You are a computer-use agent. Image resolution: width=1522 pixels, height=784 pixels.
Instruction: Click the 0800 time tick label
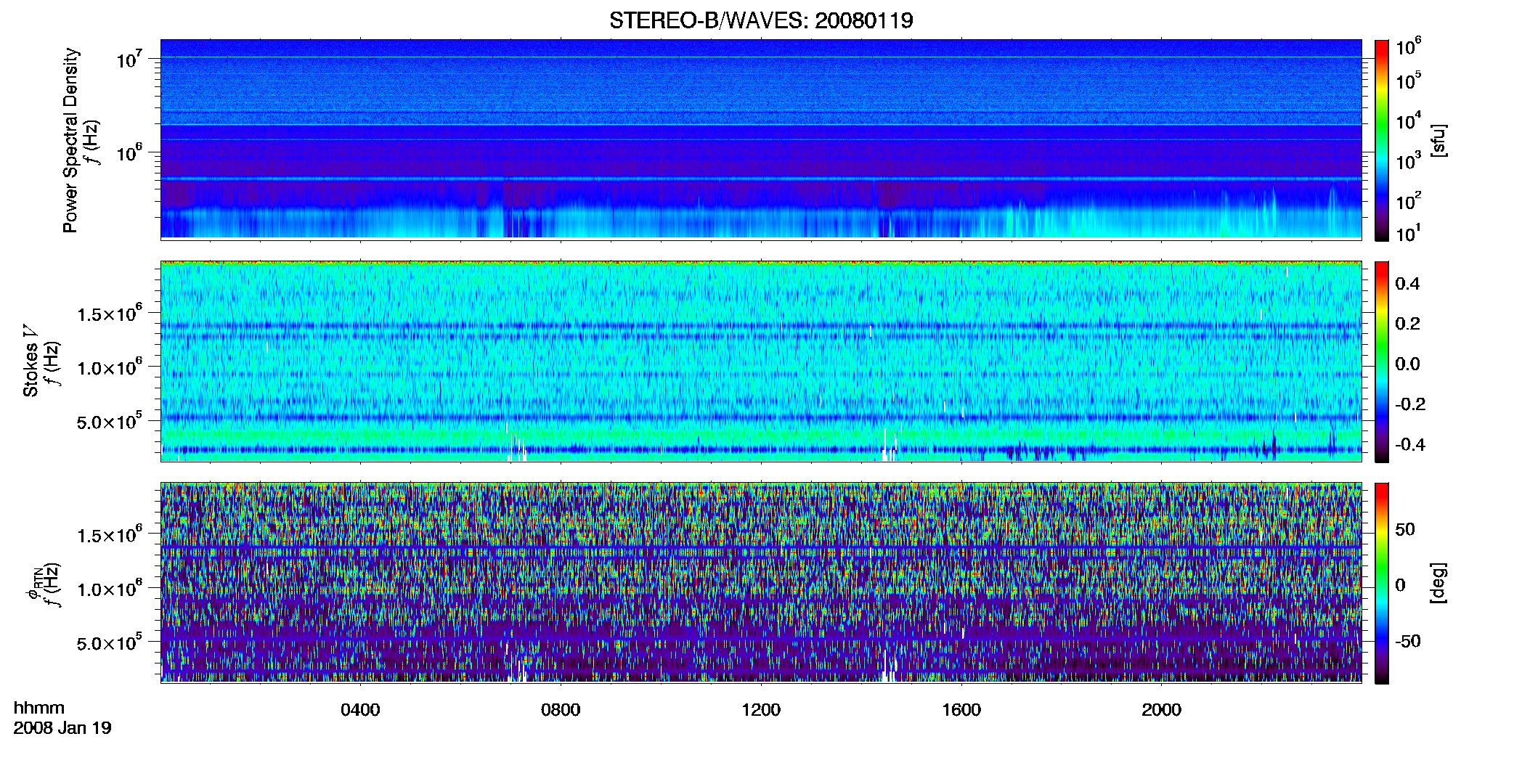pyautogui.click(x=561, y=710)
